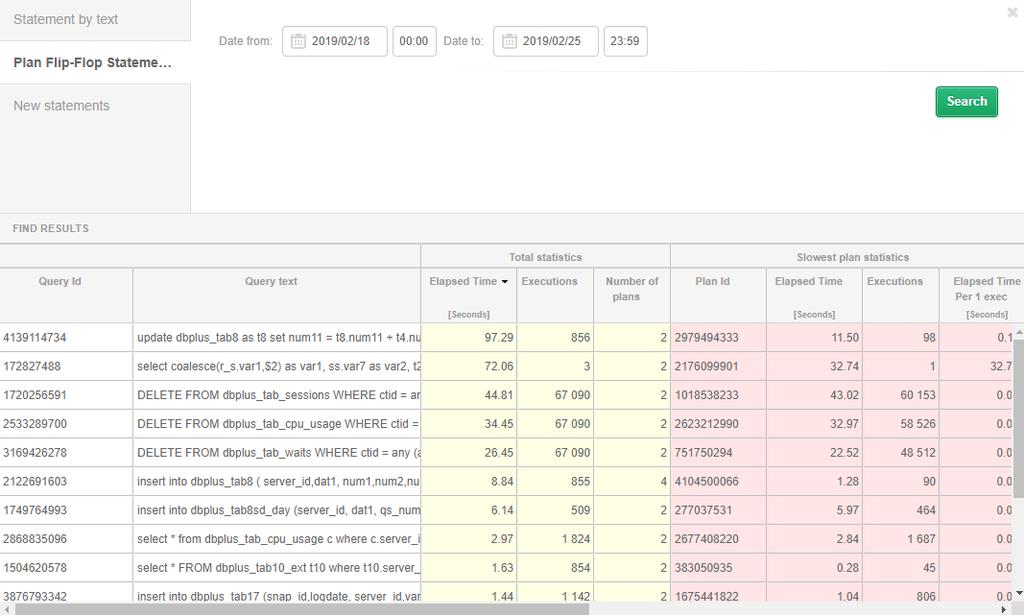Select query id 4139114734
This screenshot has width=1024, height=615.
point(35,338)
